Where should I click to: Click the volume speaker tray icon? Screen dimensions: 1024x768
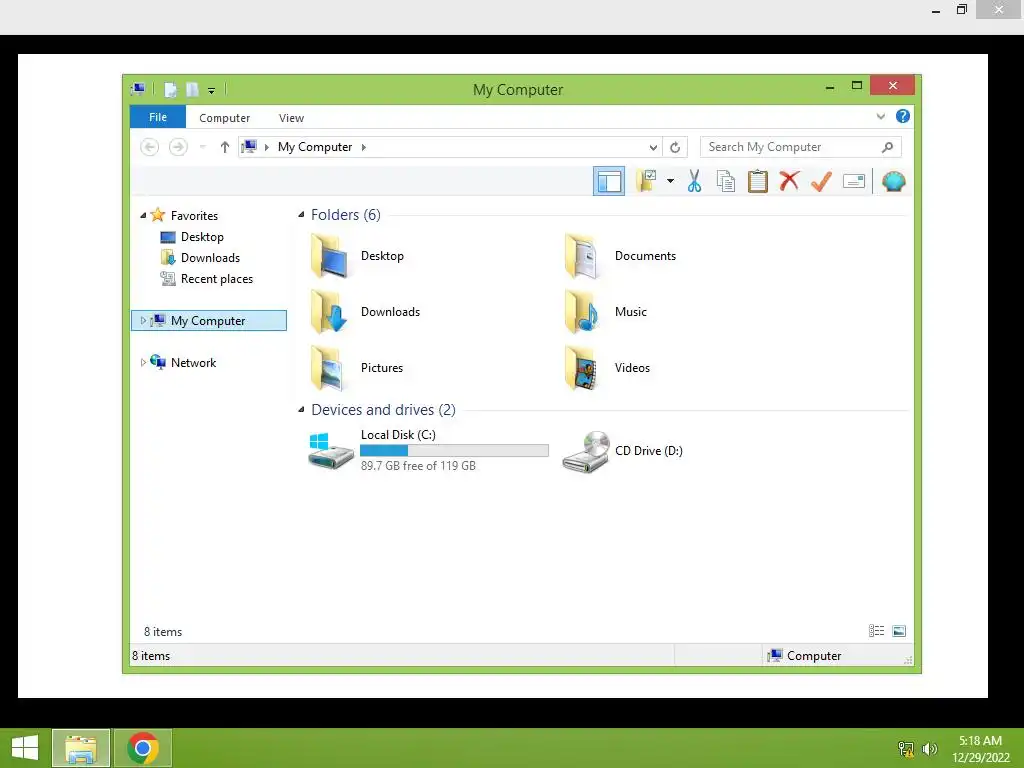(929, 748)
